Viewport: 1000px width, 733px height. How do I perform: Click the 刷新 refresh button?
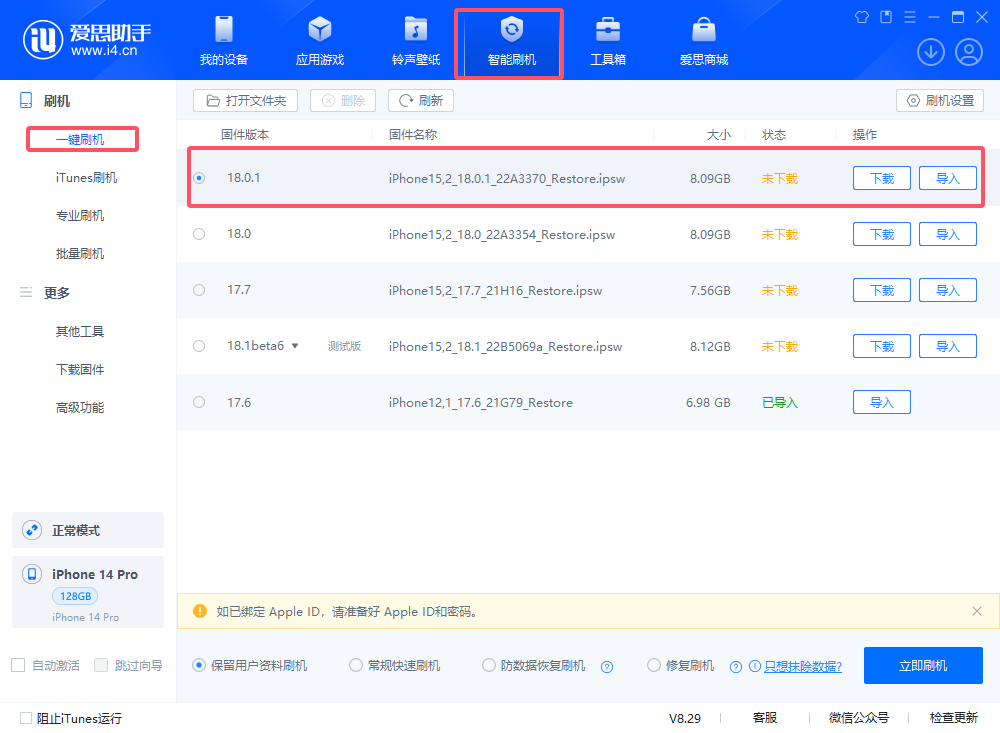(421, 100)
